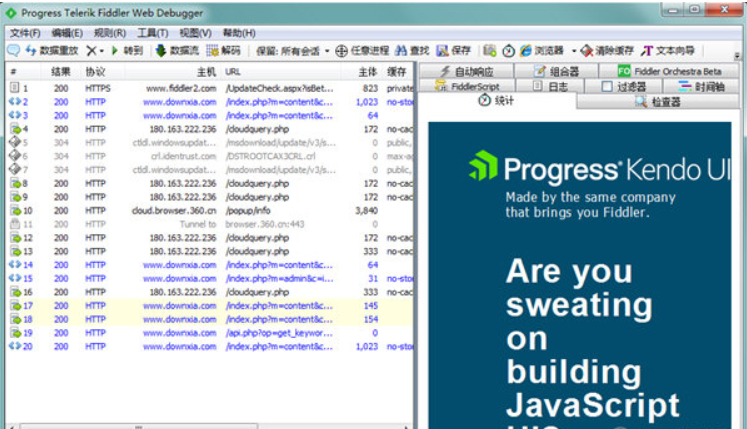Click the timer toolbar icon

point(508,51)
